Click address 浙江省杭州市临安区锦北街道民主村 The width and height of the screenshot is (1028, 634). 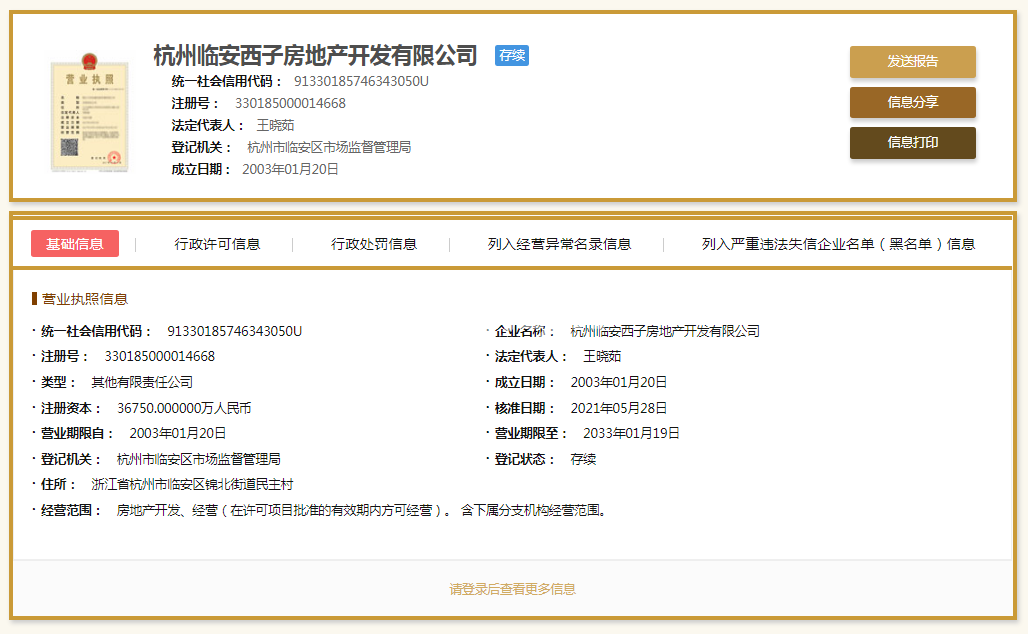(x=192, y=485)
